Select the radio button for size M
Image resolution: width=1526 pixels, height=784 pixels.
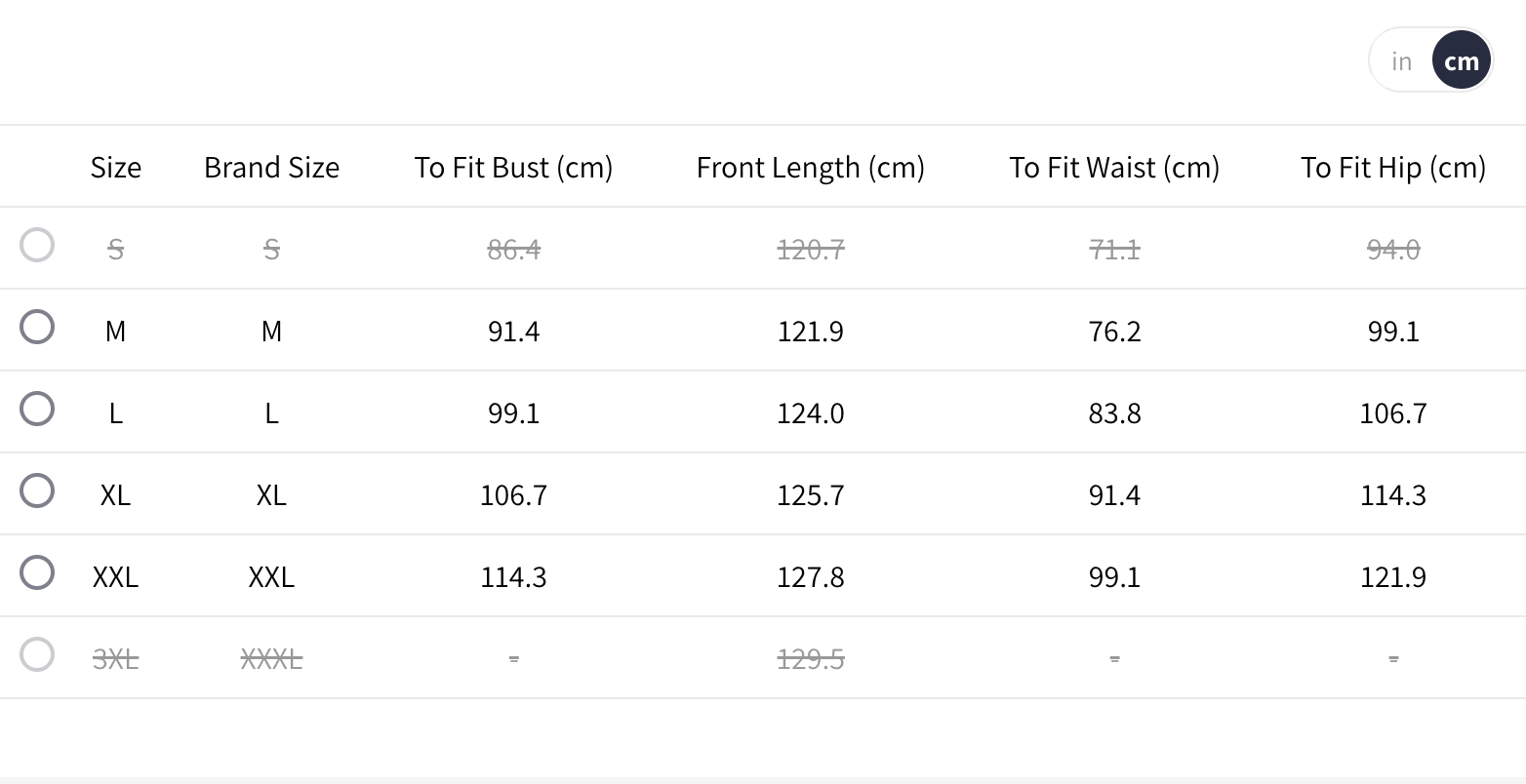click(37, 327)
